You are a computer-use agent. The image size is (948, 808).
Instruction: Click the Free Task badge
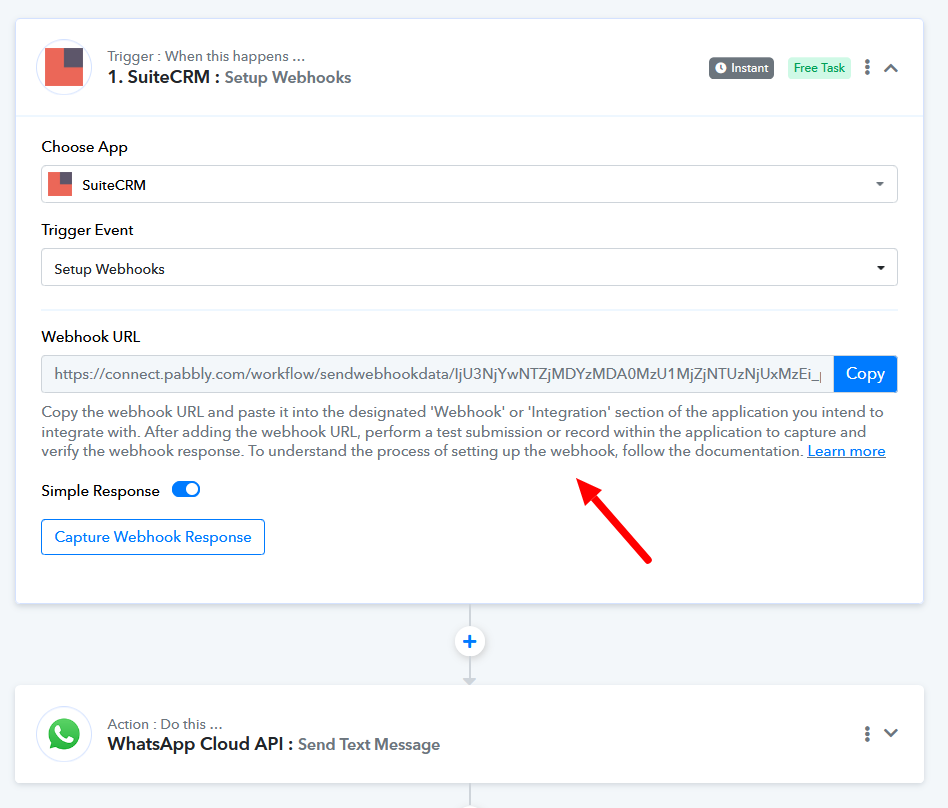point(819,68)
